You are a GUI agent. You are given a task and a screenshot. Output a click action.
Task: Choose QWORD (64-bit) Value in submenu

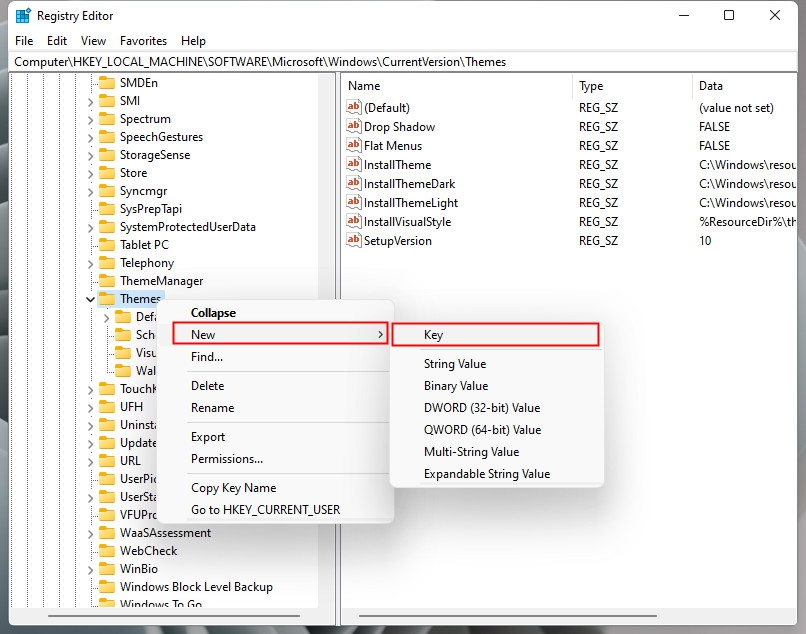497,430
